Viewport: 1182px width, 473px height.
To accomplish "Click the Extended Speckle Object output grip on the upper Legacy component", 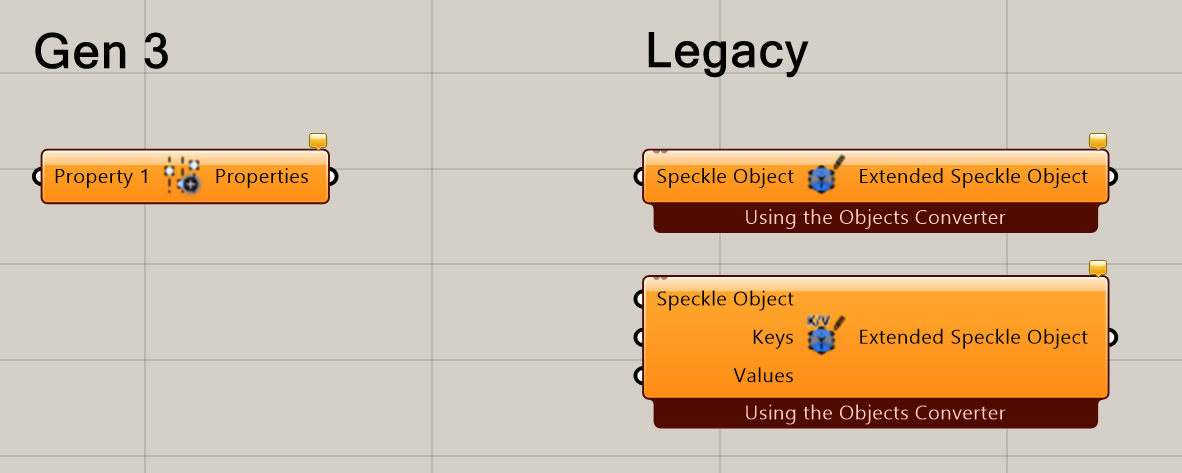I will point(1113,177).
